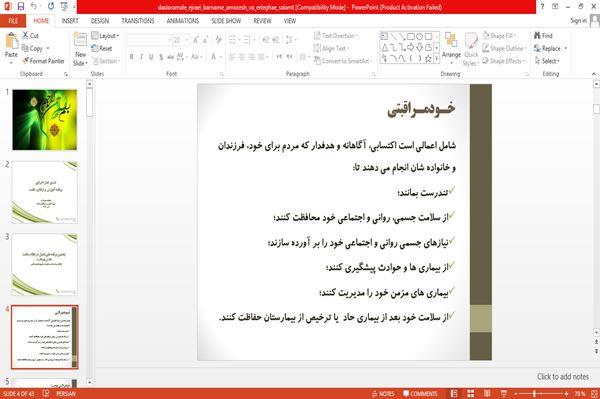Viewport: 600px width, 399px height.
Task: Click the Find binoculars icon
Action: pyautogui.click(x=538, y=36)
